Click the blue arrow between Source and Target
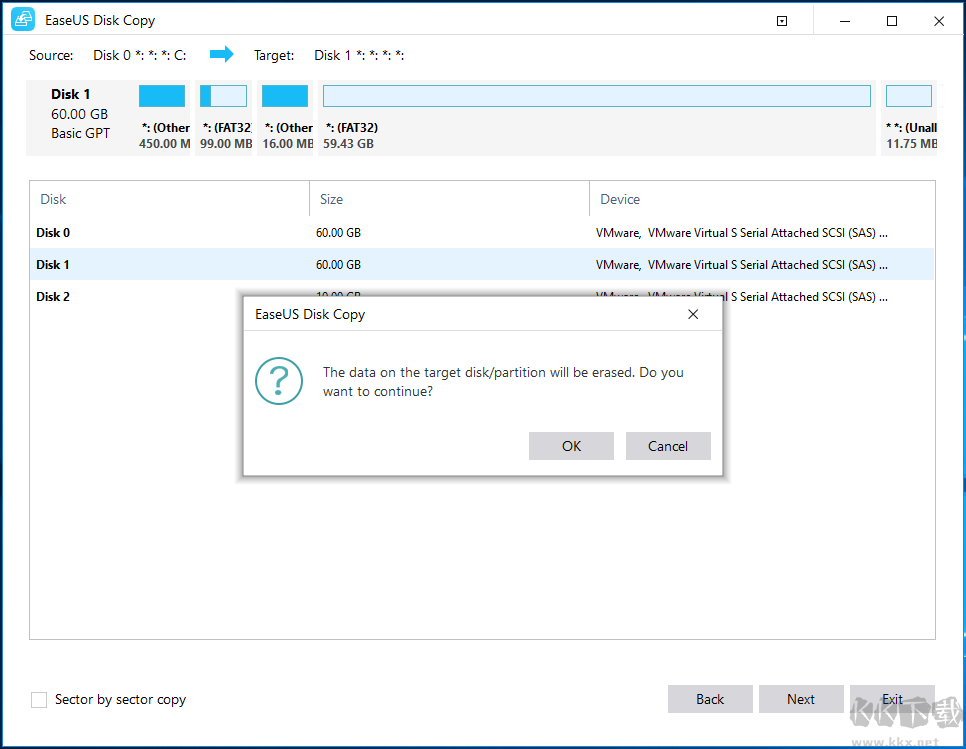 pyautogui.click(x=224, y=55)
